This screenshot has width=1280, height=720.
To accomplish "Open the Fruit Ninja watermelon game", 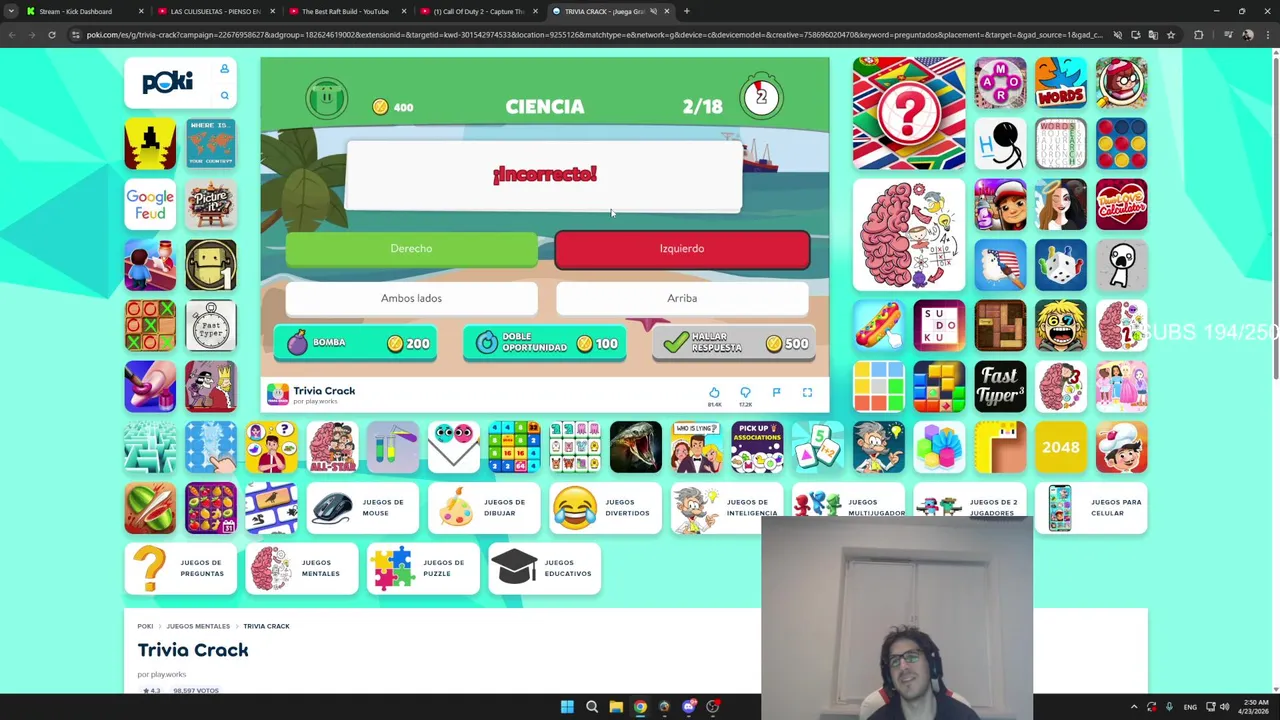I will 150,508.
